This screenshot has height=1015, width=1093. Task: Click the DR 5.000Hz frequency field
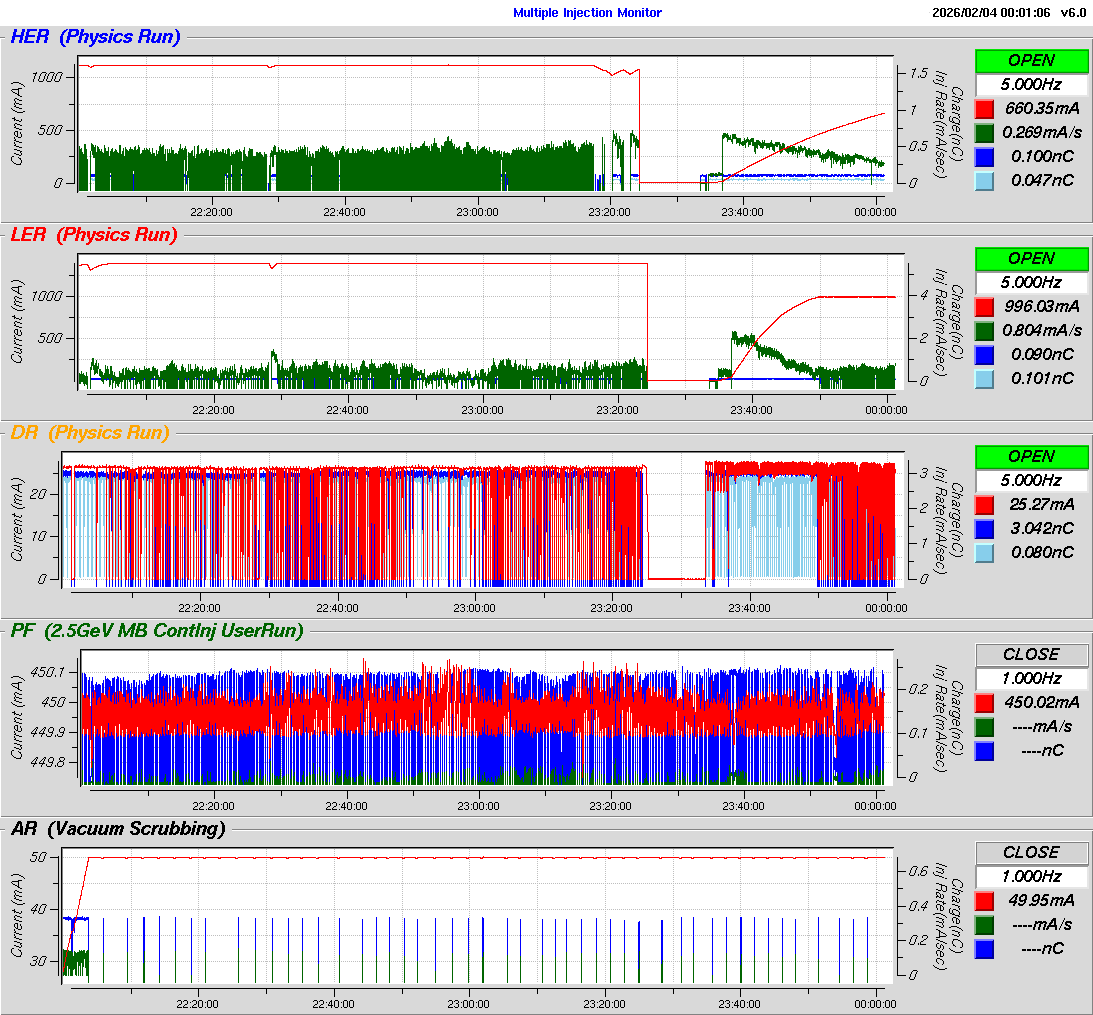pyautogui.click(x=1031, y=480)
